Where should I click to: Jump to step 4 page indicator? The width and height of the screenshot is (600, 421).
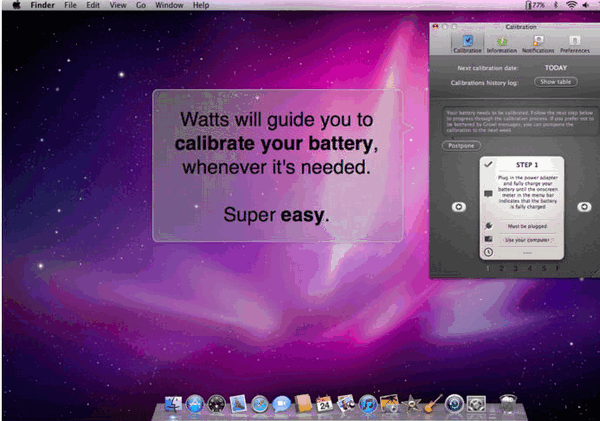(530, 268)
